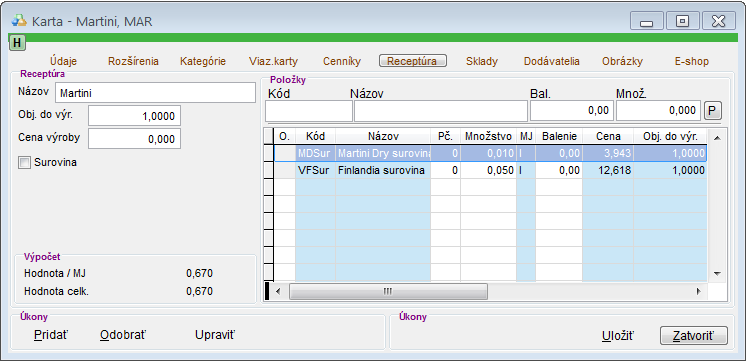Select the Finlandia surovina row

point(490,170)
